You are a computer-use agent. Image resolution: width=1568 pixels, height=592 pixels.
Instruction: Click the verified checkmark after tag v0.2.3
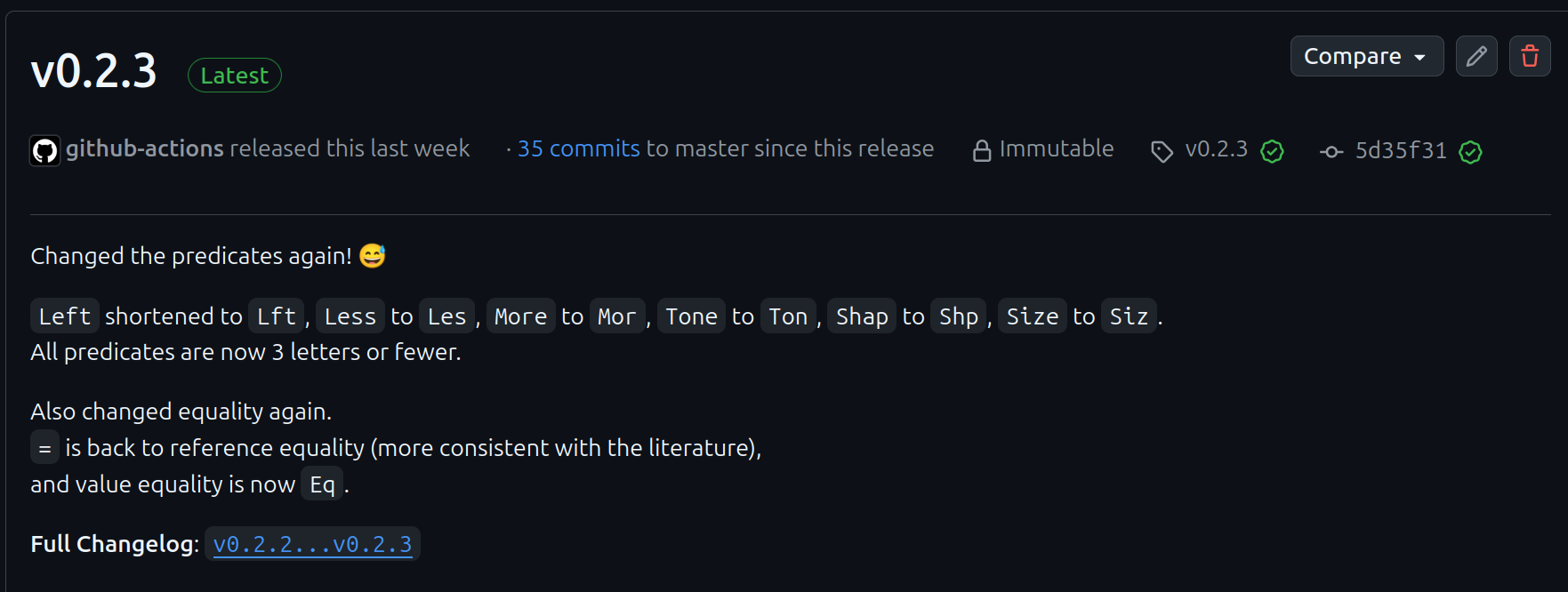pyautogui.click(x=1272, y=151)
